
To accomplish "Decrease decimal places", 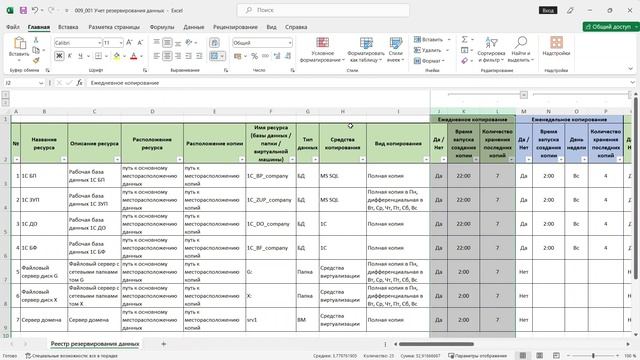I will pyautogui.click(x=288, y=56).
